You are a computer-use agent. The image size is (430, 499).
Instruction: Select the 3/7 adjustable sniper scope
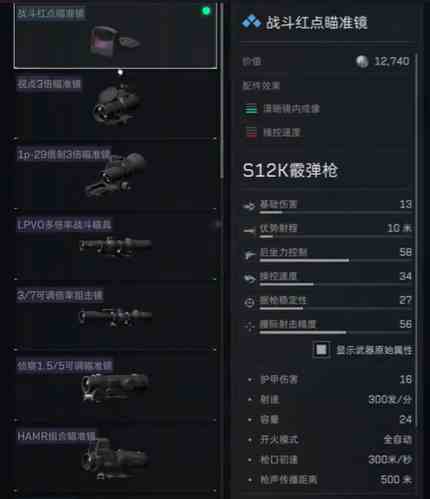coord(115,318)
